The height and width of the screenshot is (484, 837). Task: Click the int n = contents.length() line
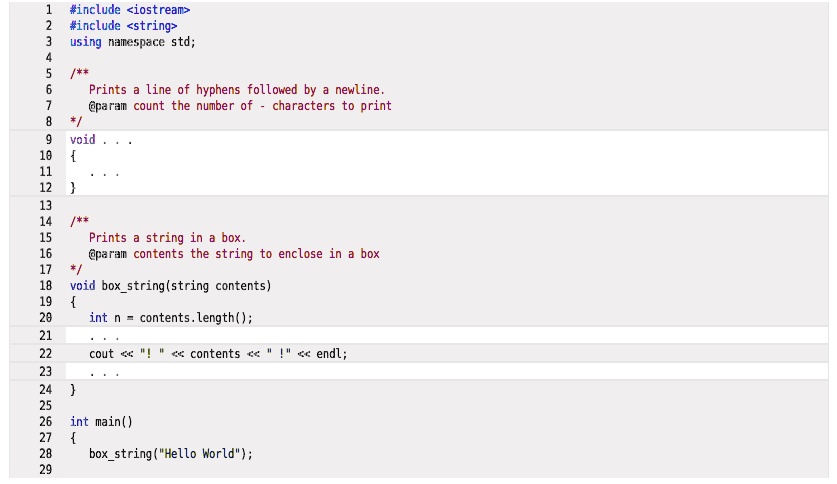pyautogui.click(x=171, y=318)
